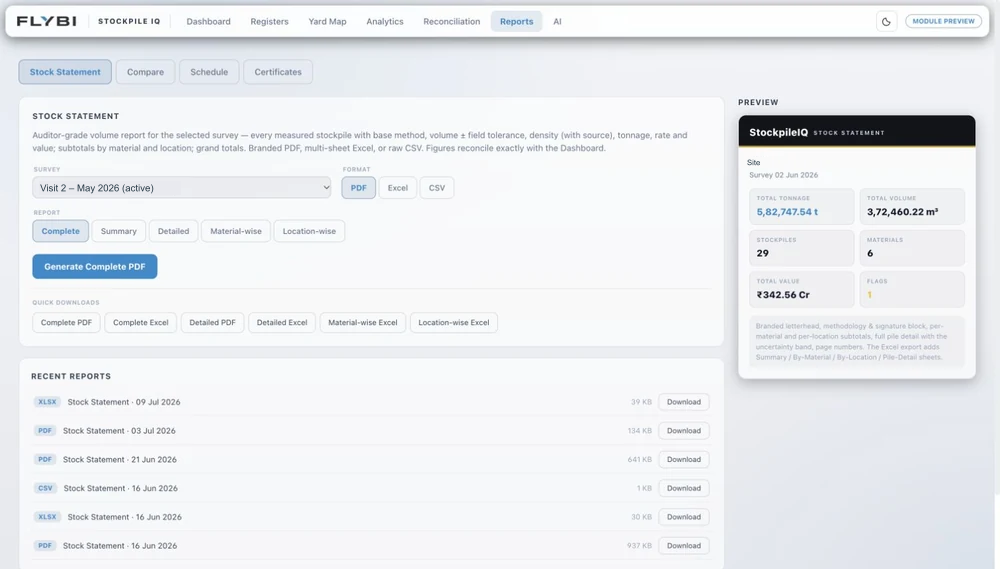Open Yard Map page

[x=327, y=21]
